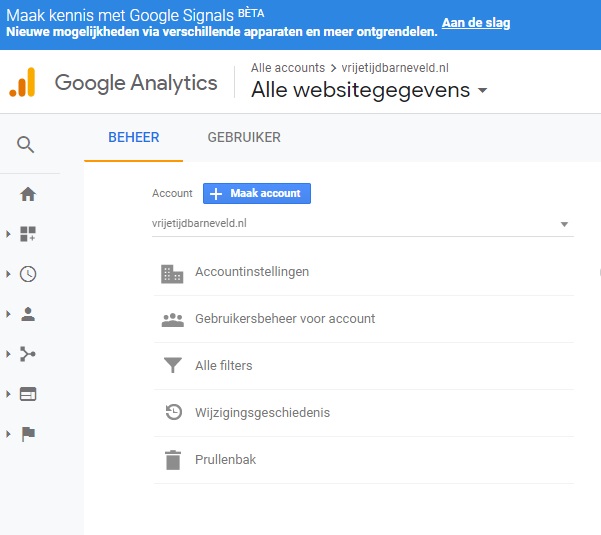Click the trash can icon for Prullenbak

coord(173,460)
